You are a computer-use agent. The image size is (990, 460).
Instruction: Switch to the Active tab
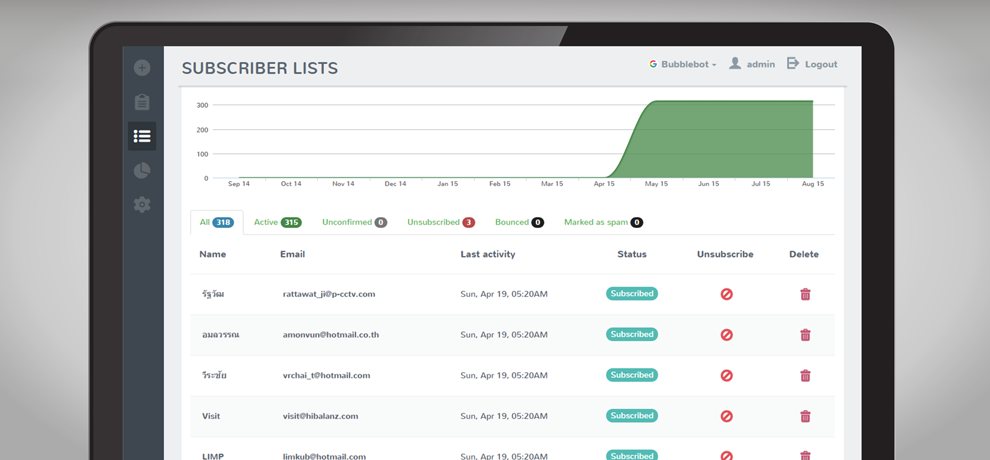[x=277, y=222]
